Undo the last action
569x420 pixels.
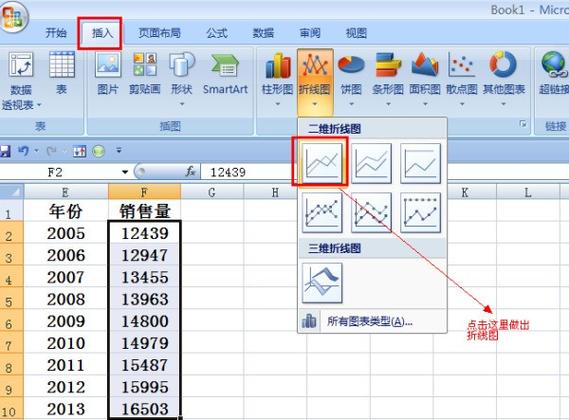pos(23,150)
